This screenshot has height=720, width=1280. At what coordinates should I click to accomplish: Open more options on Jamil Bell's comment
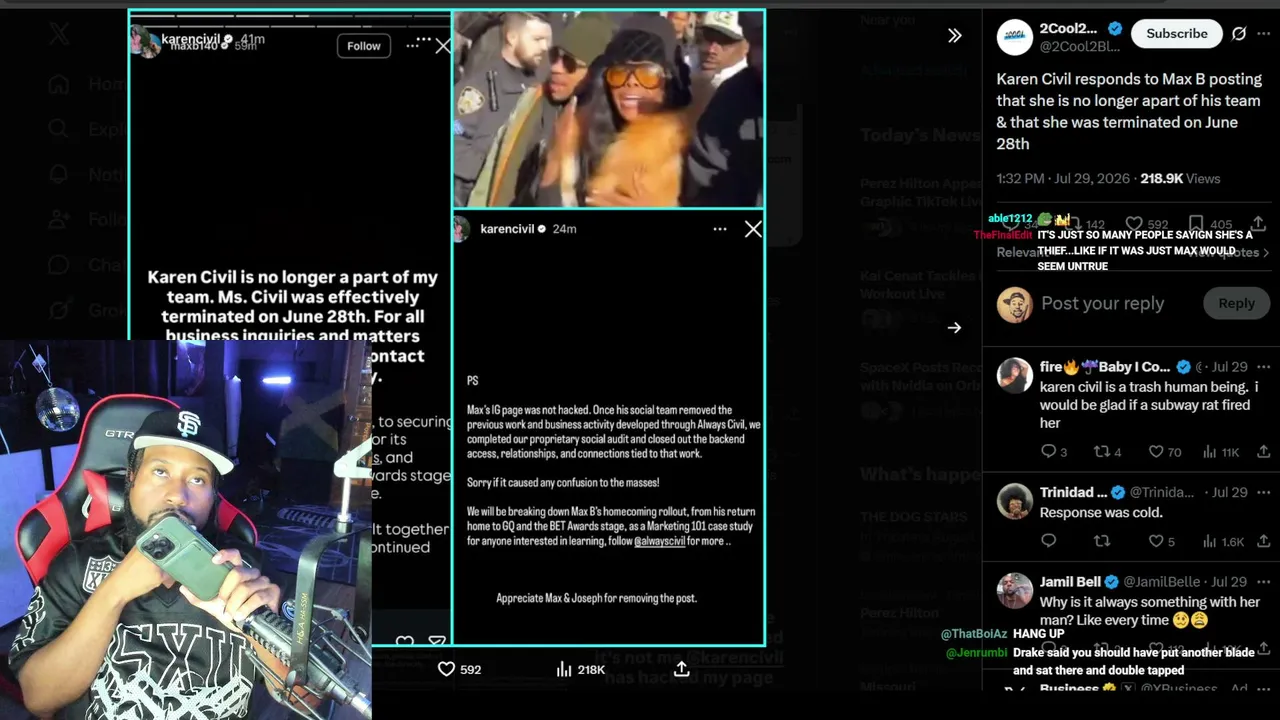pos(1264,581)
